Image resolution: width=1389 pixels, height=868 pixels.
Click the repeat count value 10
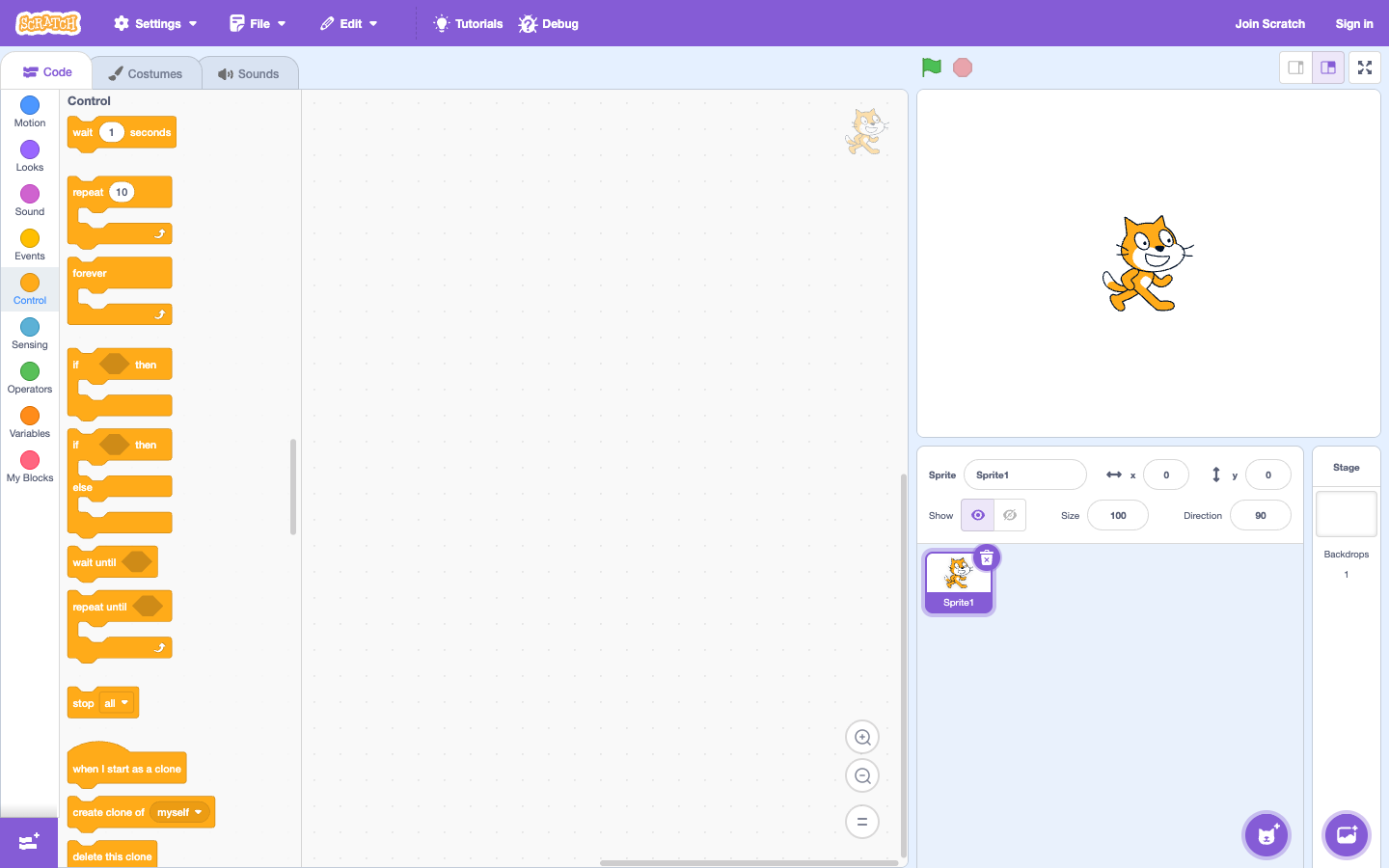click(x=122, y=192)
